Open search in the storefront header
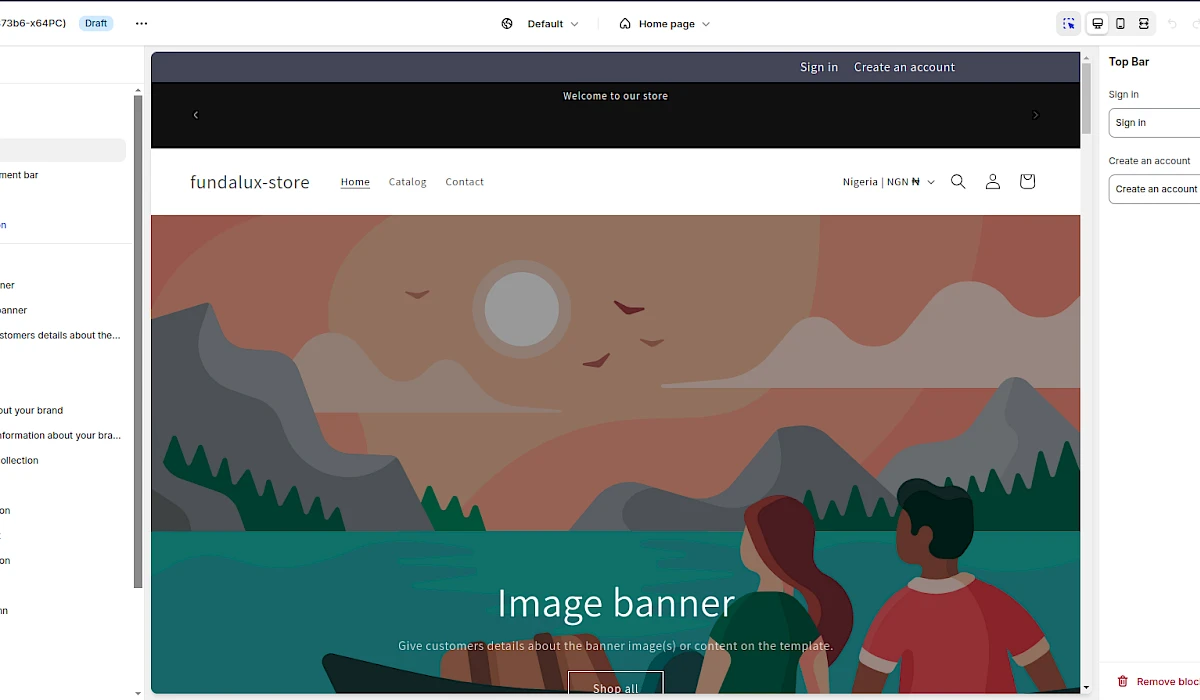1200x700 pixels. click(x=958, y=181)
